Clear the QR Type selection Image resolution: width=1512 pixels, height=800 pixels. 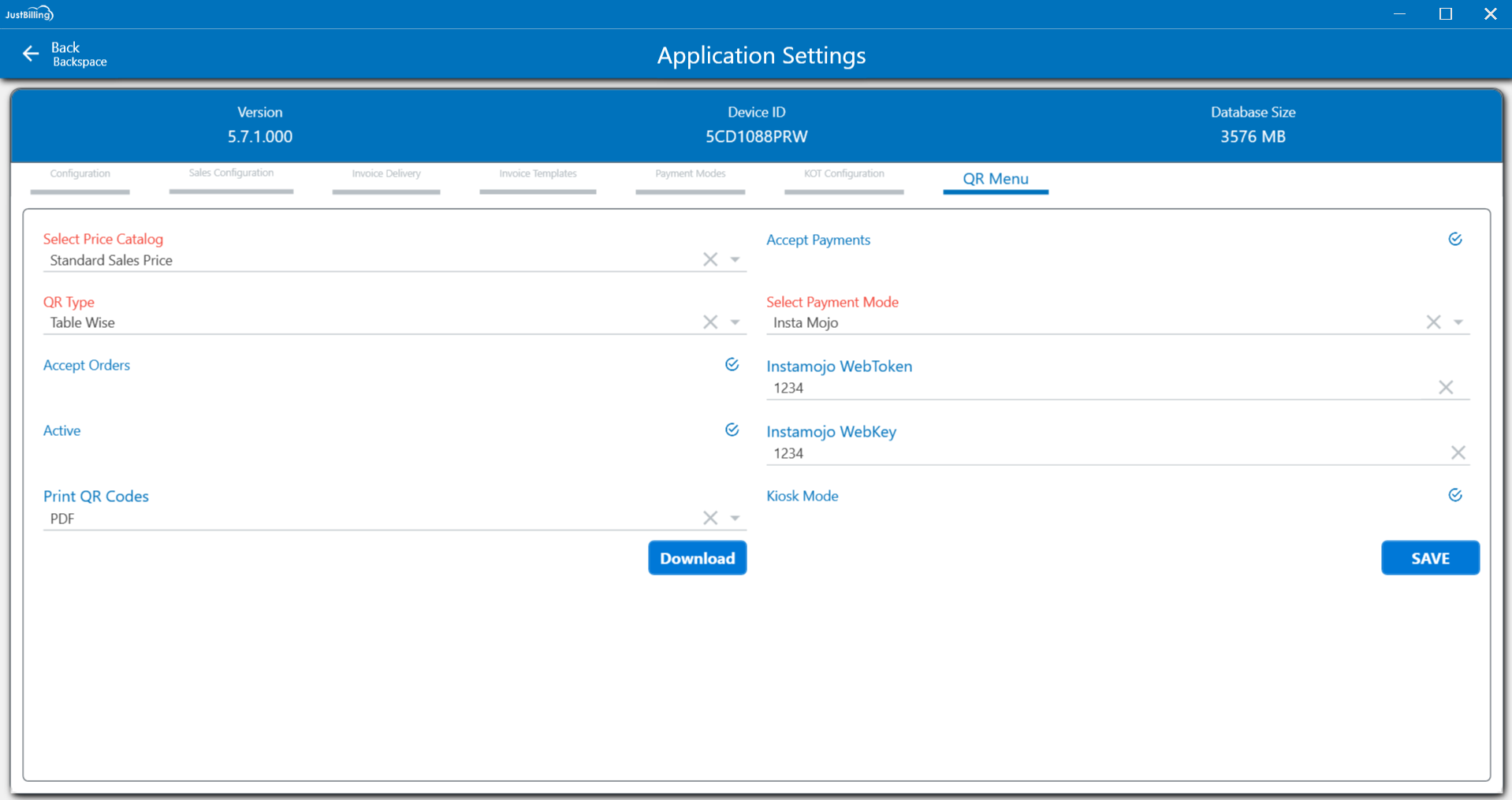pyautogui.click(x=710, y=322)
